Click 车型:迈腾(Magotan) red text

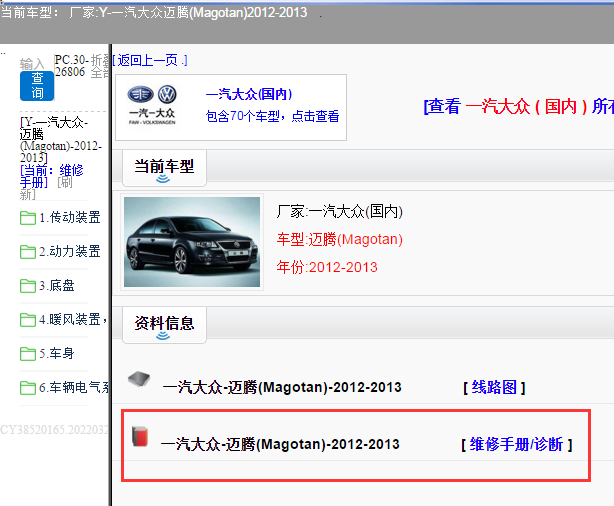coord(340,239)
